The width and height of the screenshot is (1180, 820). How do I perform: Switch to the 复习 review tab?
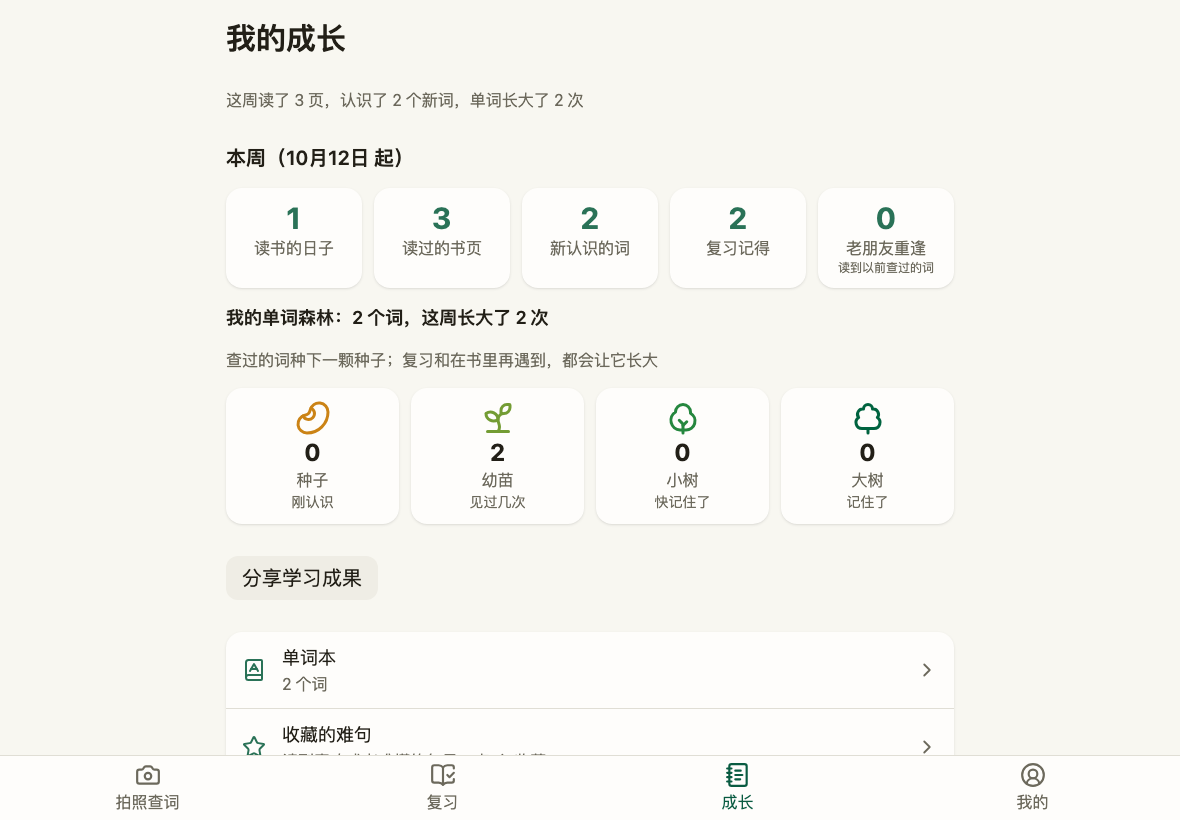(x=442, y=788)
